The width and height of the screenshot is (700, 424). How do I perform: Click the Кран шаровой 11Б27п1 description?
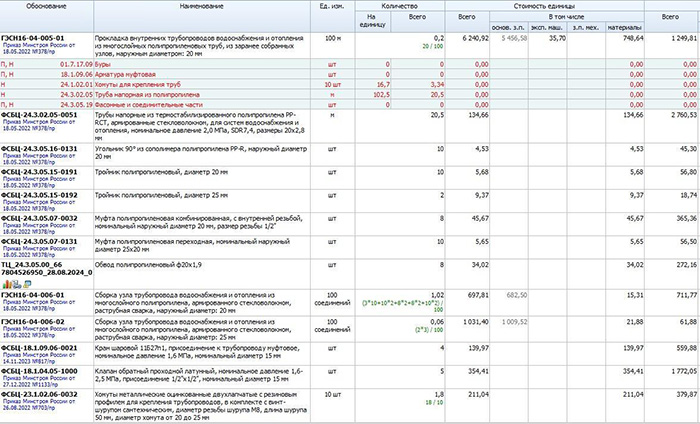pyautogui.click(x=197, y=352)
